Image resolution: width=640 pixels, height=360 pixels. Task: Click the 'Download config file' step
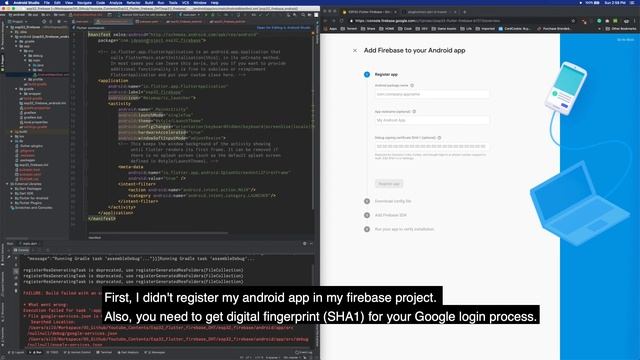pyautogui.click(x=393, y=201)
